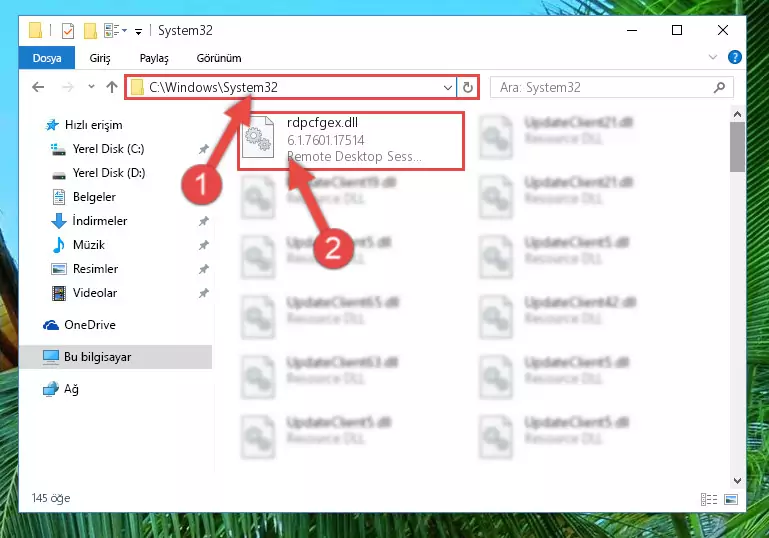This screenshot has width=769, height=538.
Task: Click the scroll down arrow of file list
Action: coord(737,481)
